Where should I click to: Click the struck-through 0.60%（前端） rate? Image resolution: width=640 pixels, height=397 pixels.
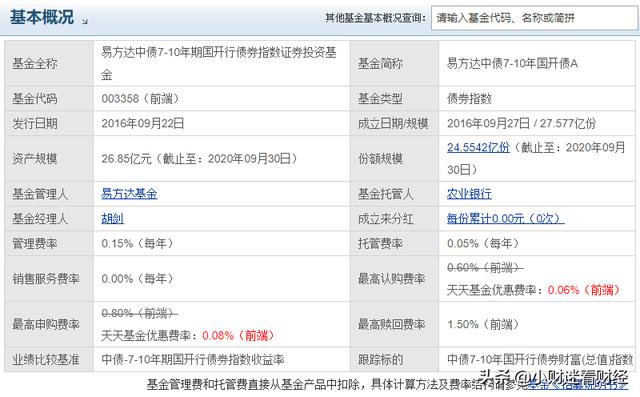[485, 268]
